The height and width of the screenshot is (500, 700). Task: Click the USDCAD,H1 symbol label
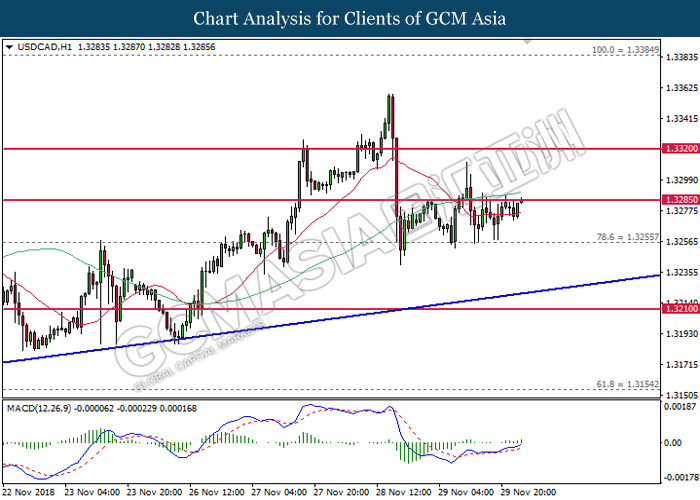45,47
